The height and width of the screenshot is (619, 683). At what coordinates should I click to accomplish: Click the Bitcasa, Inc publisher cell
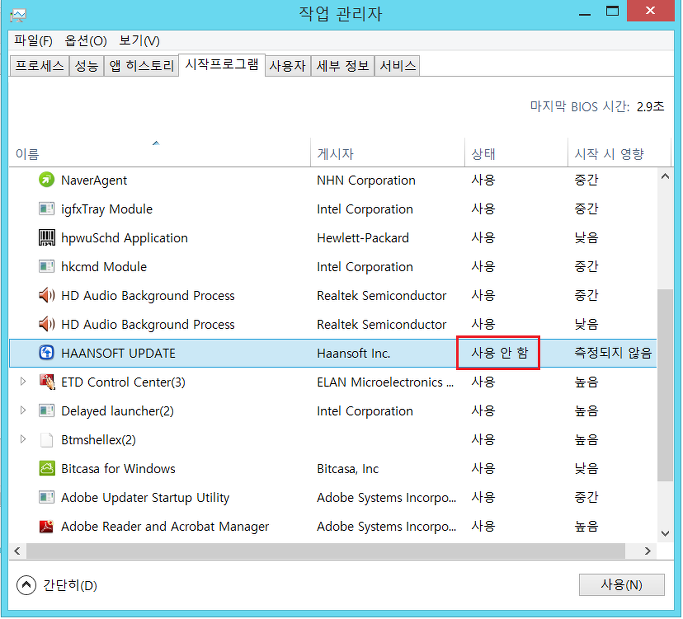pos(348,469)
